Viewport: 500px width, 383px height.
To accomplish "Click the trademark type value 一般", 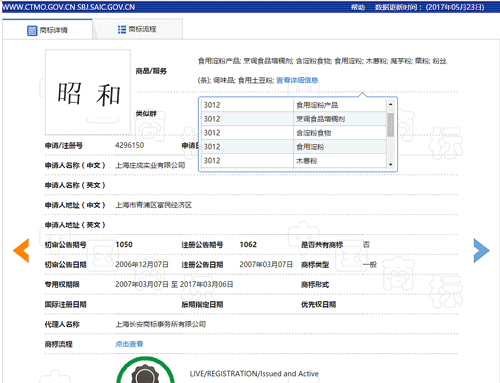I will (370, 265).
